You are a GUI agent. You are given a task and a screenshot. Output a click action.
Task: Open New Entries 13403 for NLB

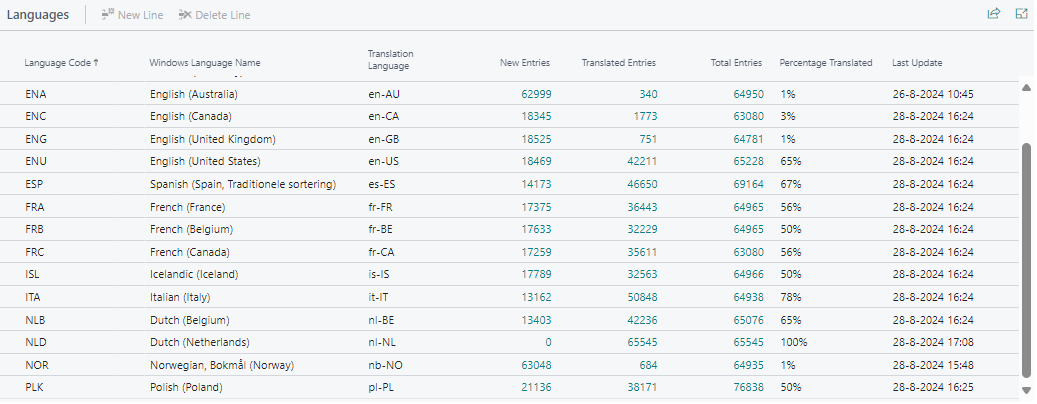tap(536, 320)
